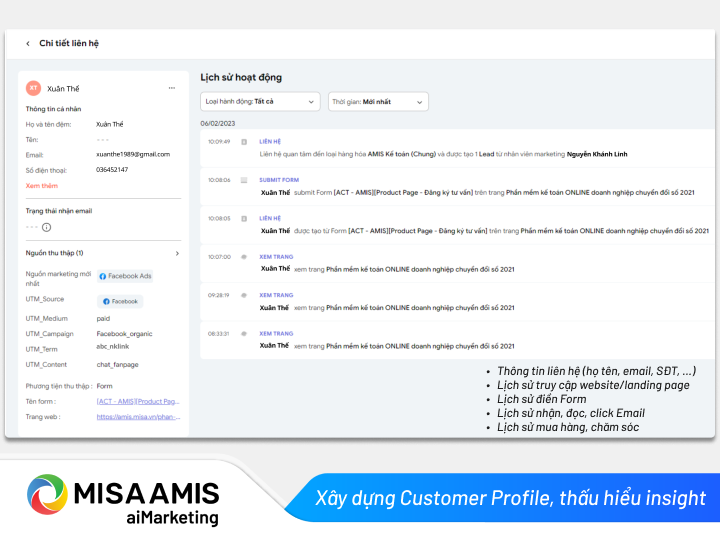Click the icon of the 09:28:19 XEM TRANG activity

click(244, 295)
